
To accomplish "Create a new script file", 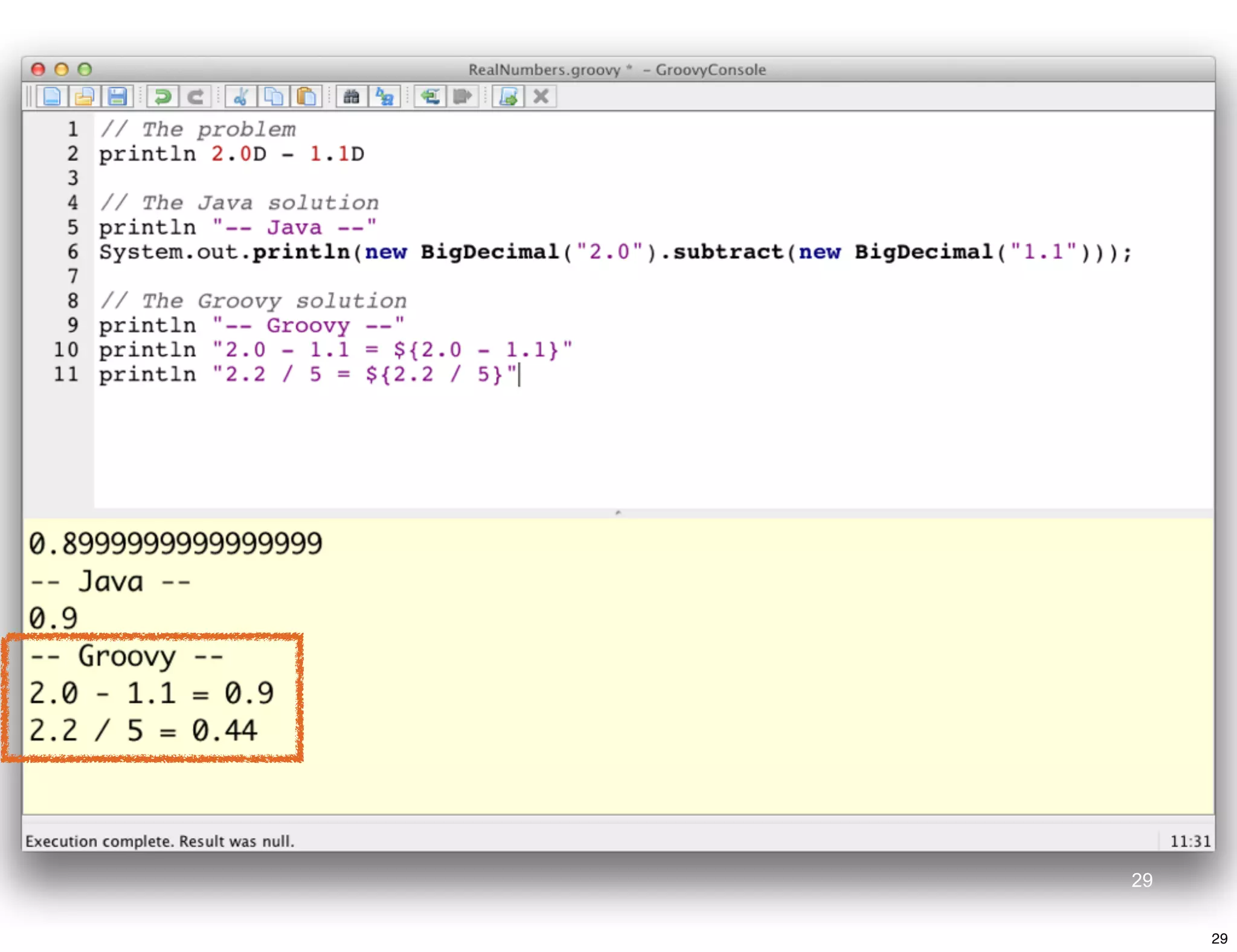I will pos(52,97).
